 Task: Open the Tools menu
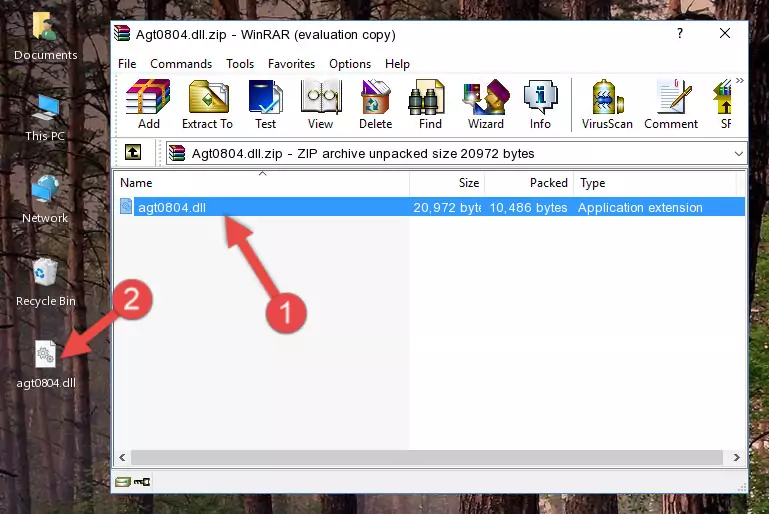(240, 64)
